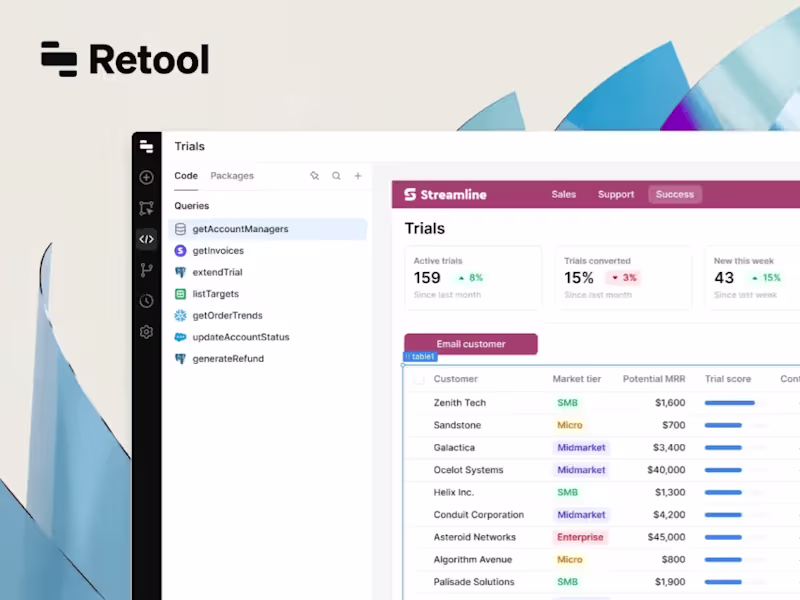
Task: Open the Success nav item
Action: (674, 194)
